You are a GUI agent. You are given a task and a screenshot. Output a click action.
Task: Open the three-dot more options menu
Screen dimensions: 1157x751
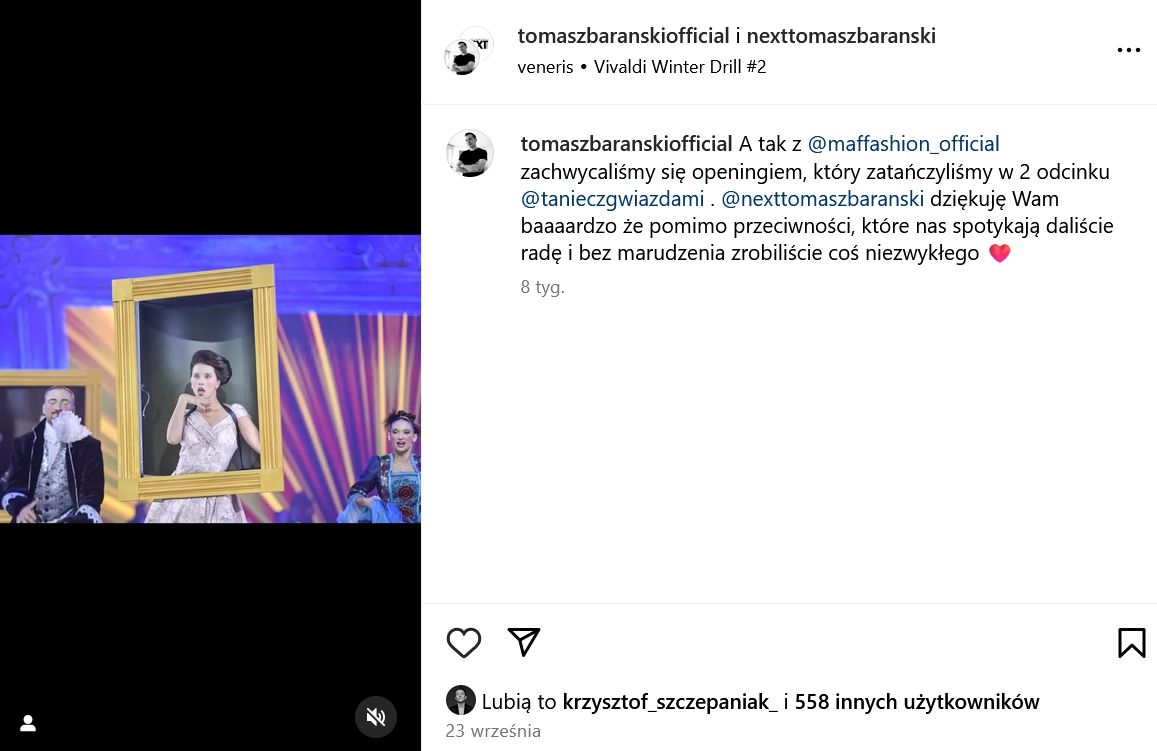1128,50
